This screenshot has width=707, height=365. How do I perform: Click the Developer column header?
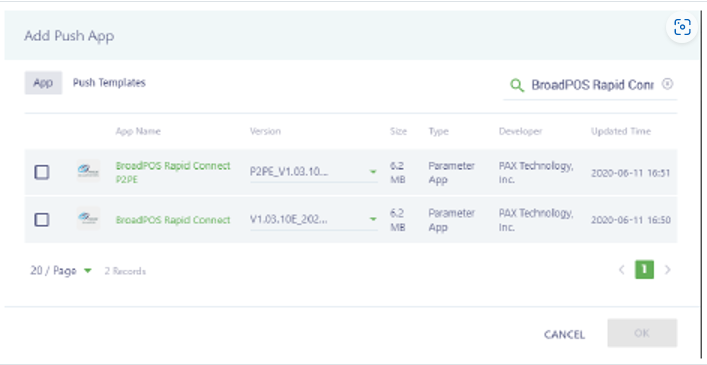click(520, 132)
